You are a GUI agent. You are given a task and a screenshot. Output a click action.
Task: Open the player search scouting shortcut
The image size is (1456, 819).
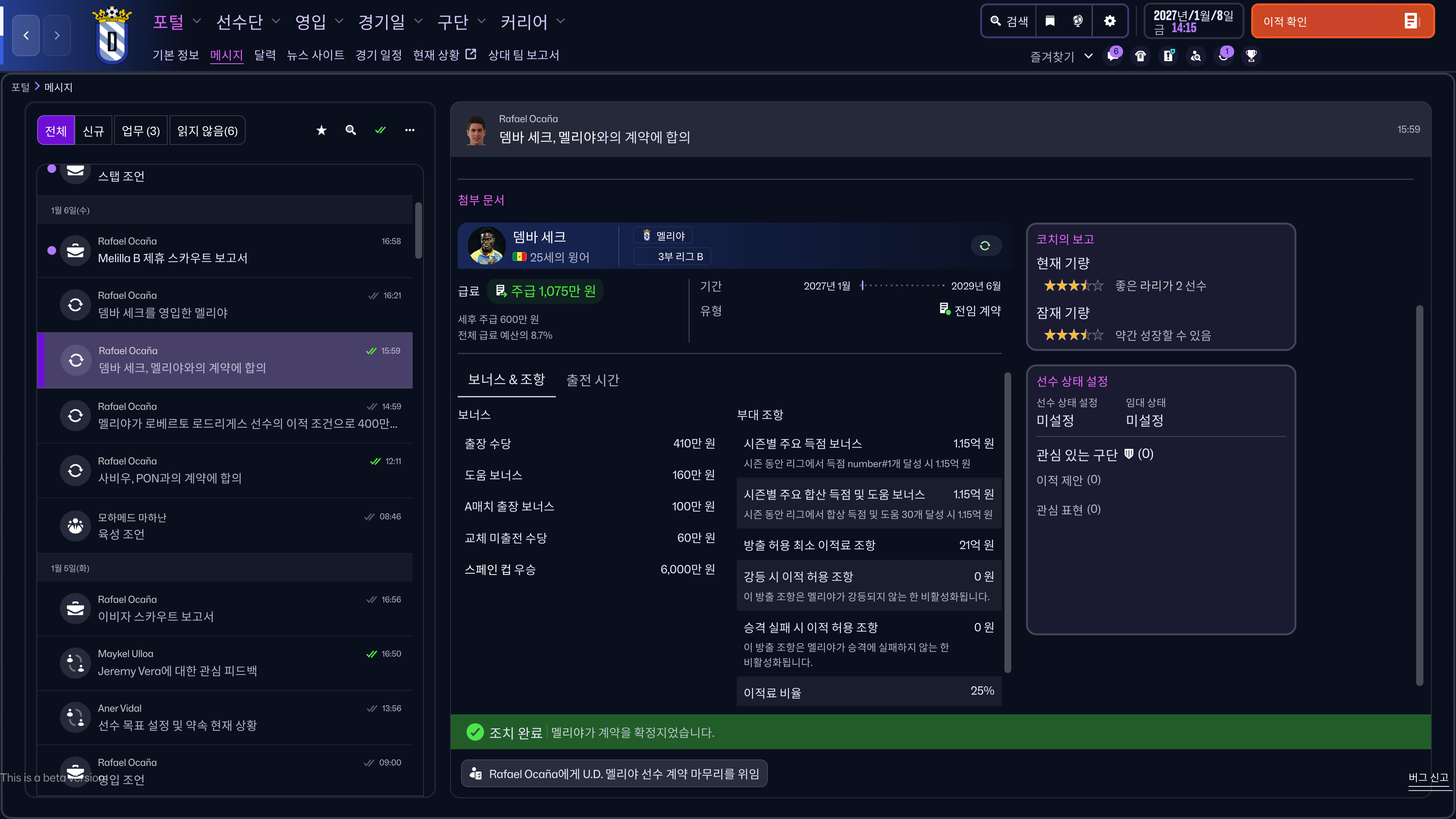(x=1196, y=55)
